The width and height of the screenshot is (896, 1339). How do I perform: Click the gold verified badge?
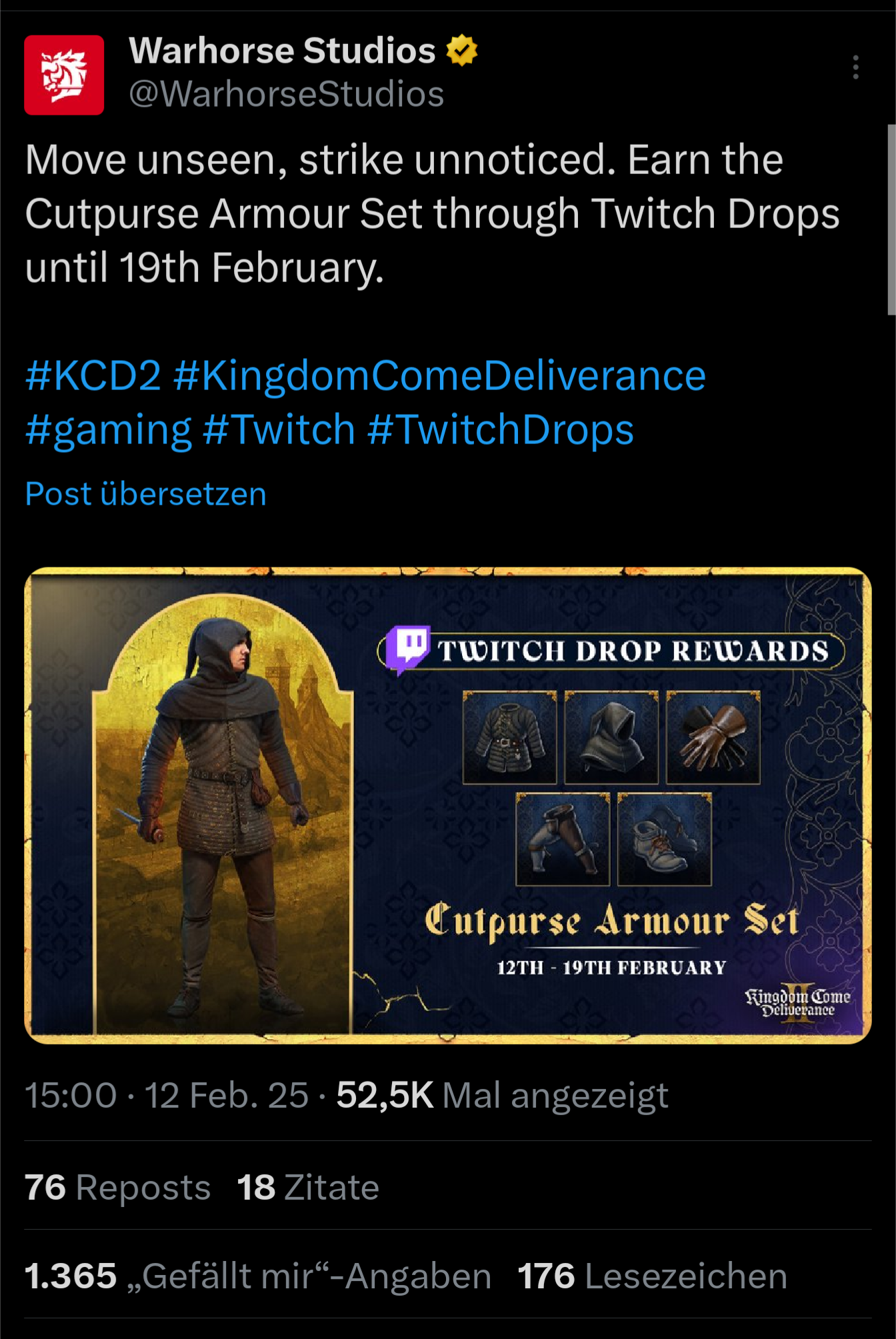coord(461,51)
